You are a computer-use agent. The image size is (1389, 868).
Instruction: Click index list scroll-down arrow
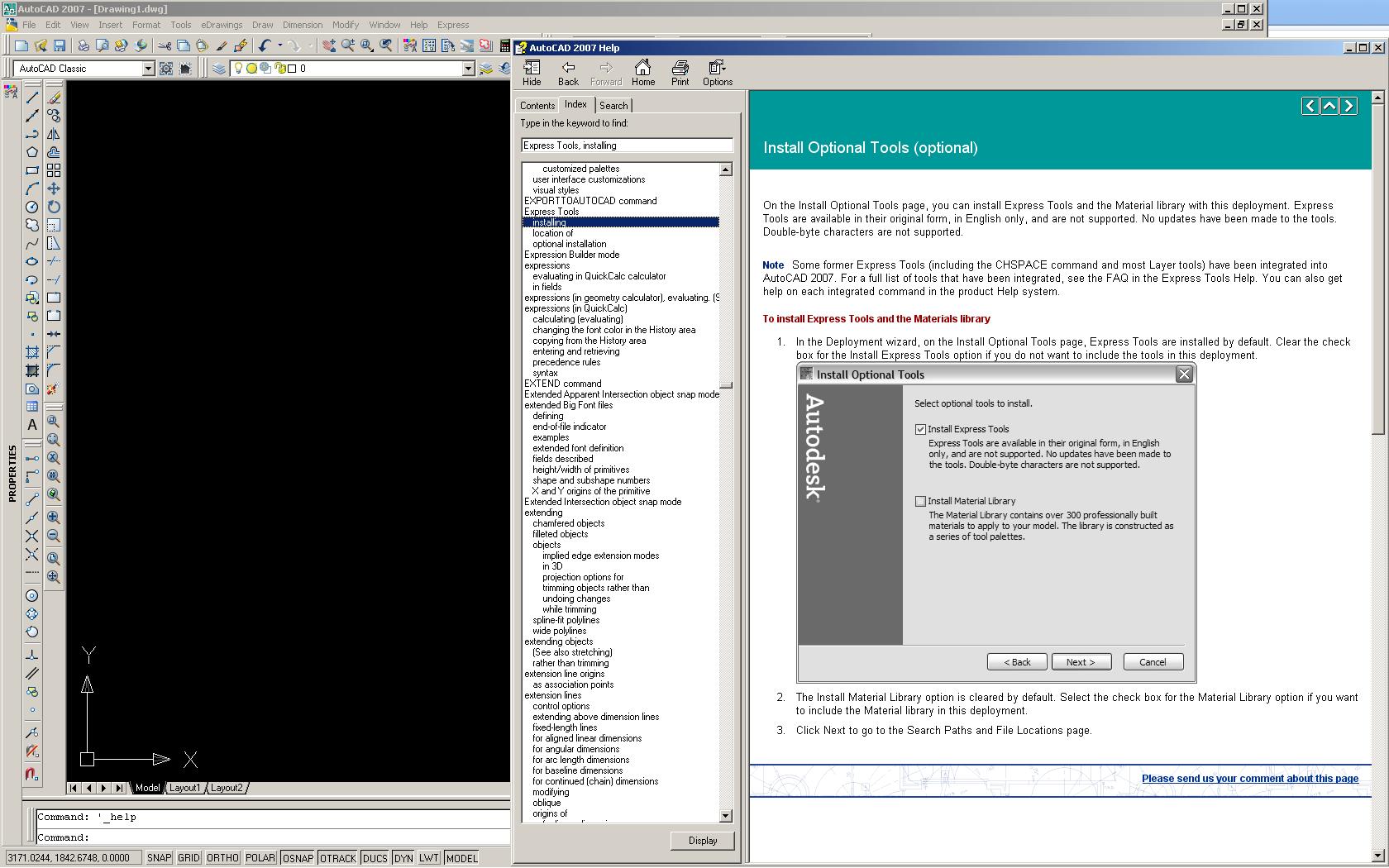tap(726, 816)
